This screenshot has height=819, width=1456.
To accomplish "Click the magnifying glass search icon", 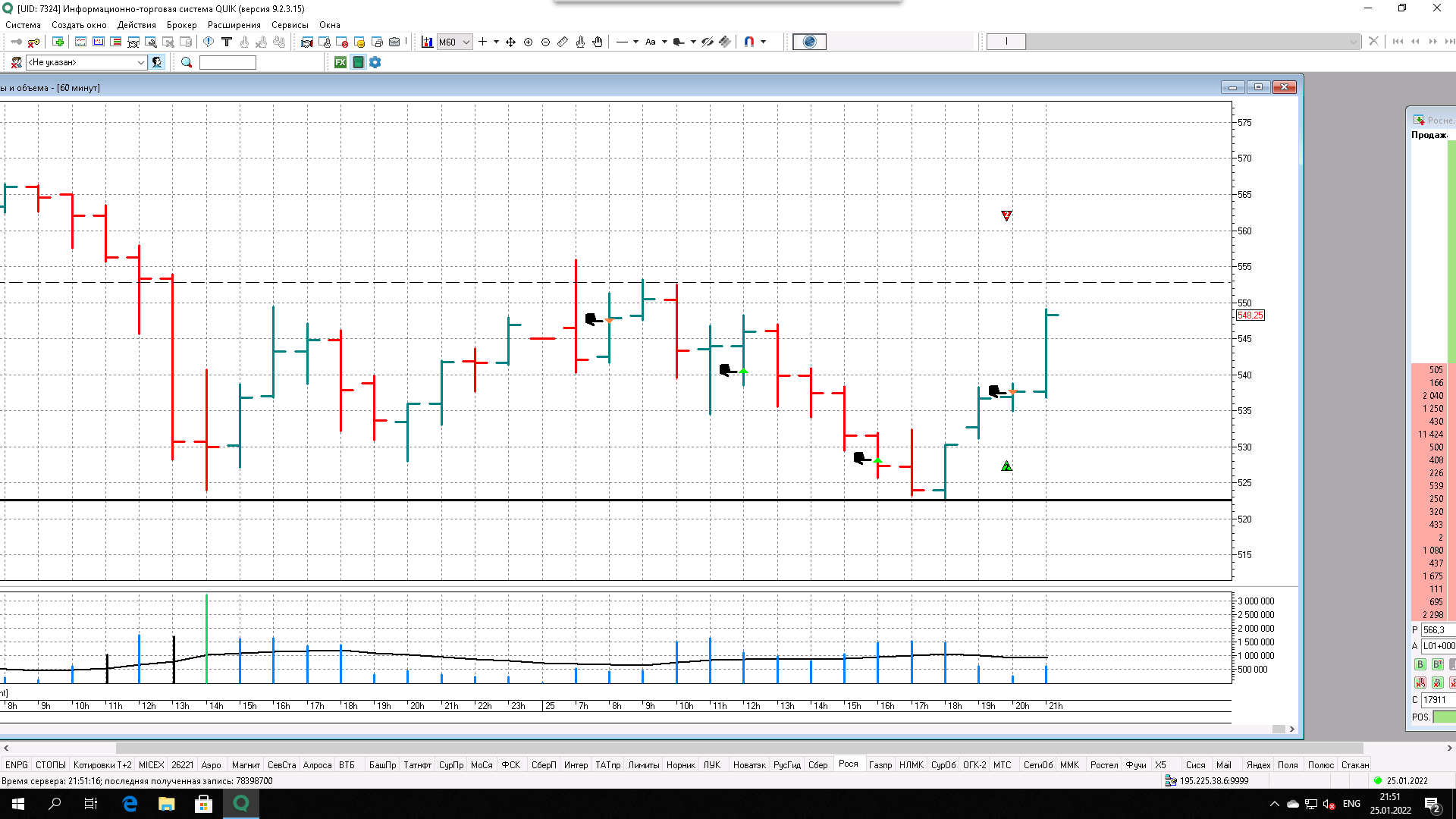I will tap(187, 63).
